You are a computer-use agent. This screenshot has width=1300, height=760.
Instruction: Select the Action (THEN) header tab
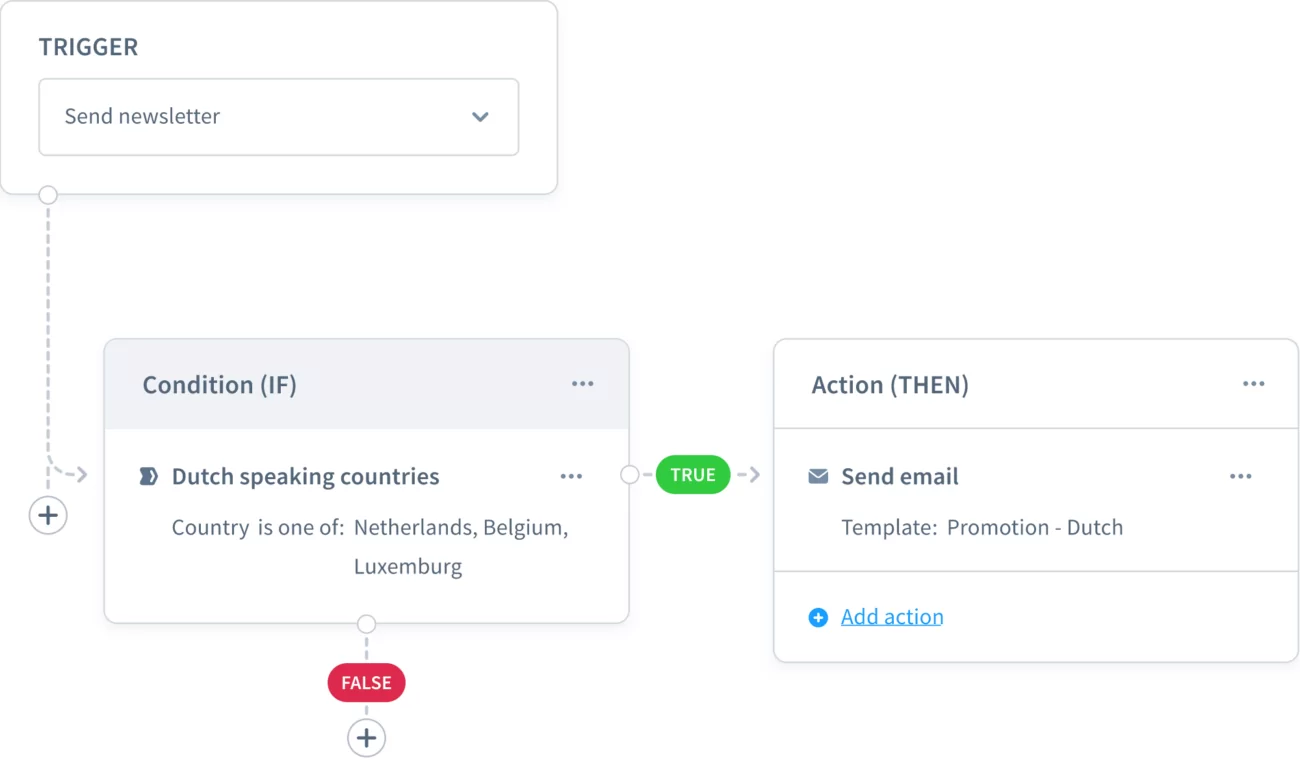tap(889, 384)
